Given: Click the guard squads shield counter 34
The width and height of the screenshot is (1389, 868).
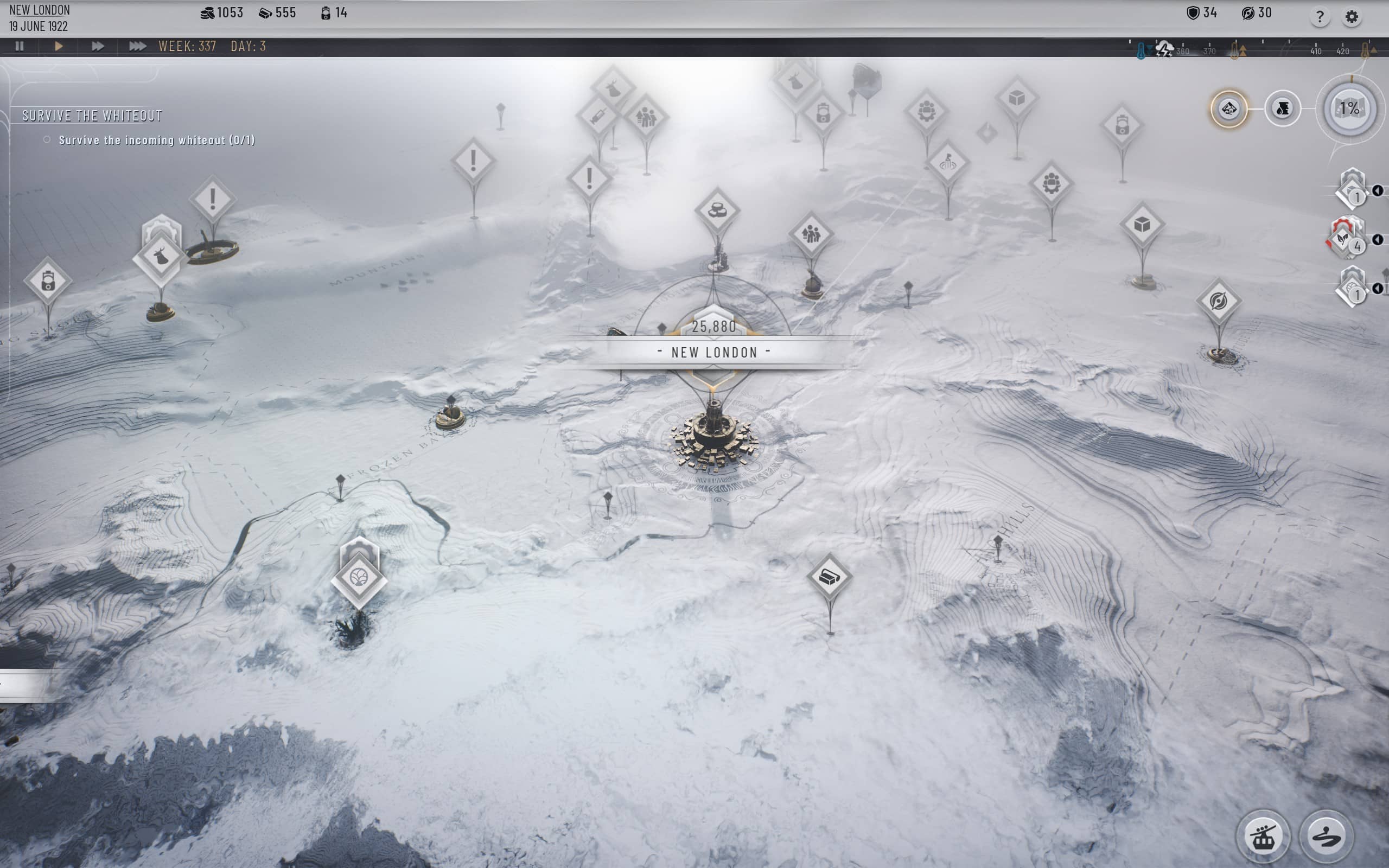Looking at the screenshot, I should tap(1202, 12).
